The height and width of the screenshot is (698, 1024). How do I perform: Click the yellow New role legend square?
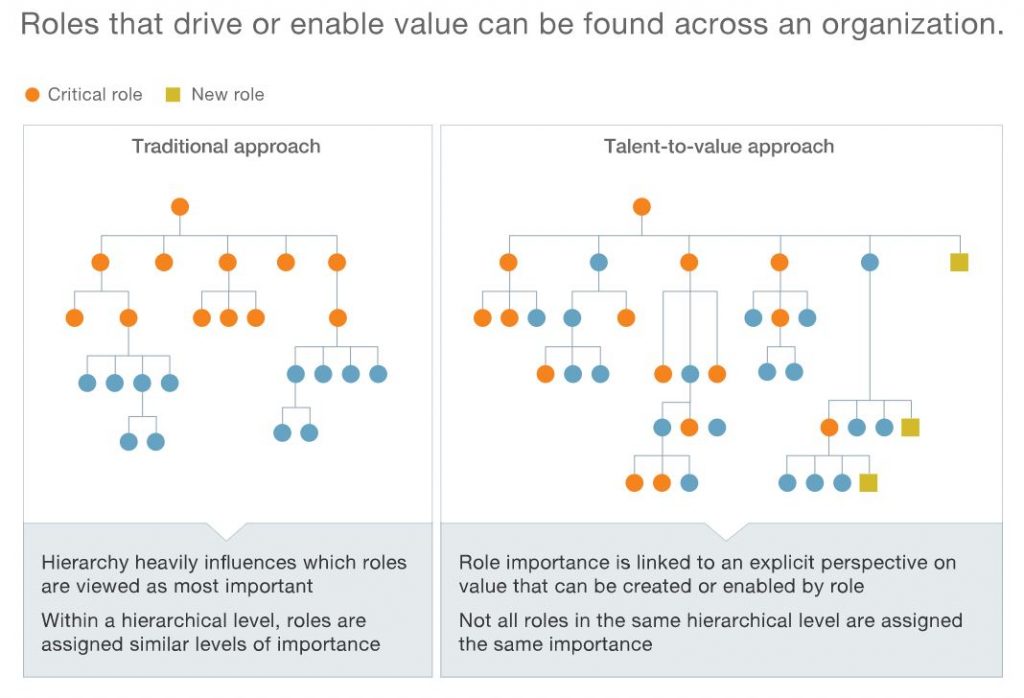[x=173, y=95]
